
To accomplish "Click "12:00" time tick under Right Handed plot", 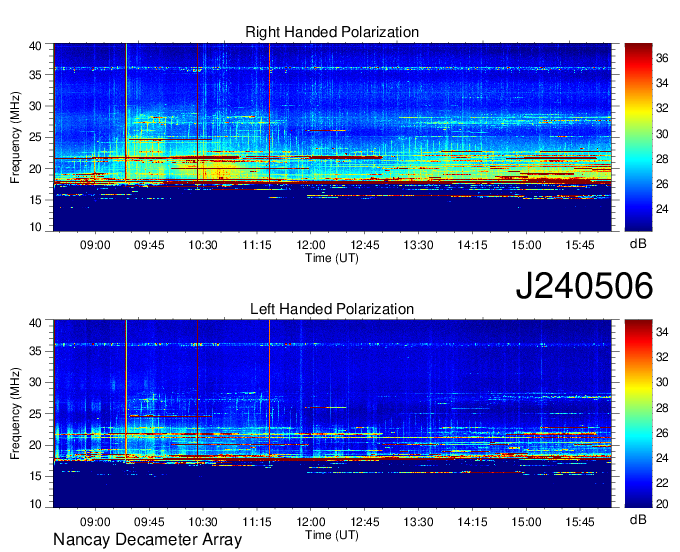I will pos(311,245).
